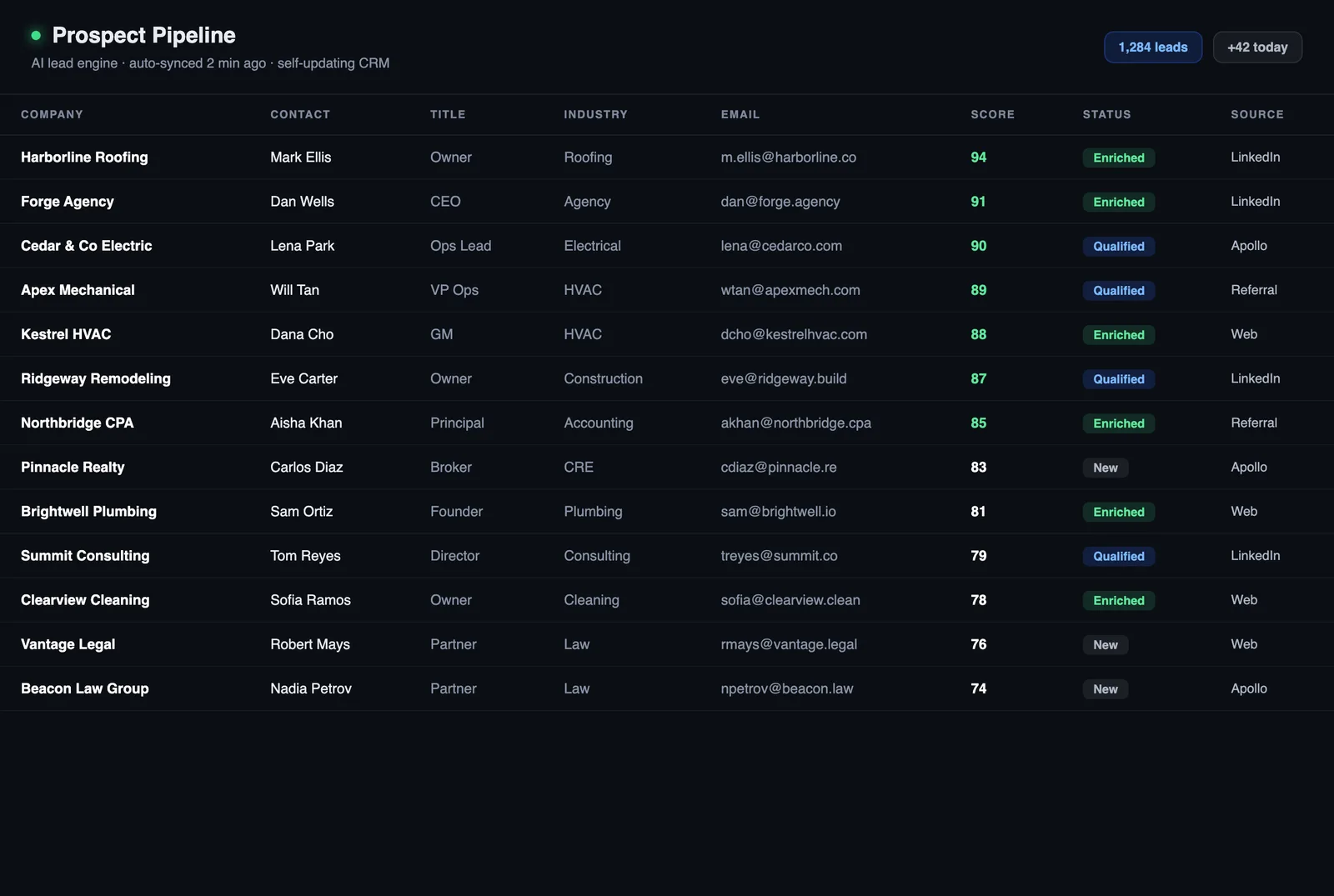
Task: Select the Cedar & Co Electric company
Action: click(87, 246)
